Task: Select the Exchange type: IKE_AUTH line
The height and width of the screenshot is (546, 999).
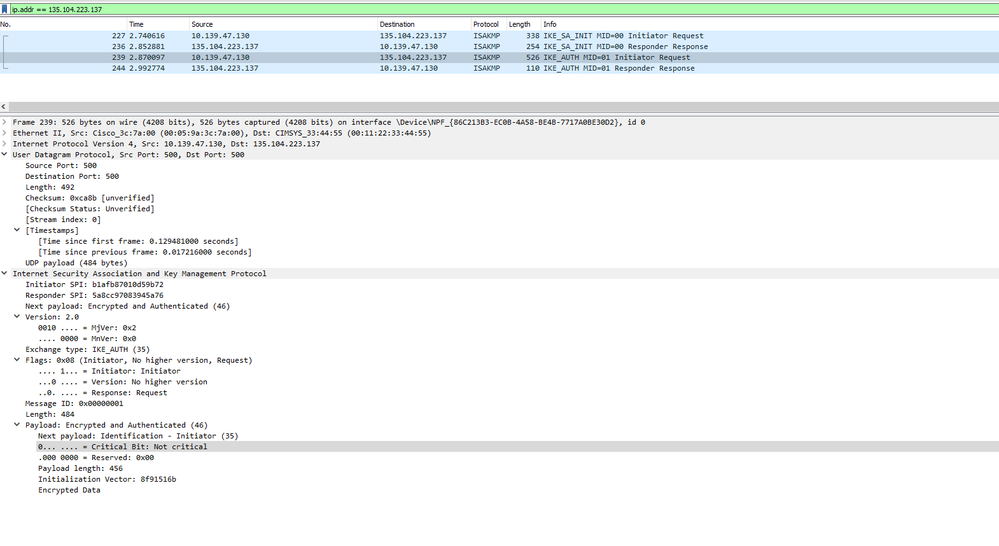Action: point(87,349)
